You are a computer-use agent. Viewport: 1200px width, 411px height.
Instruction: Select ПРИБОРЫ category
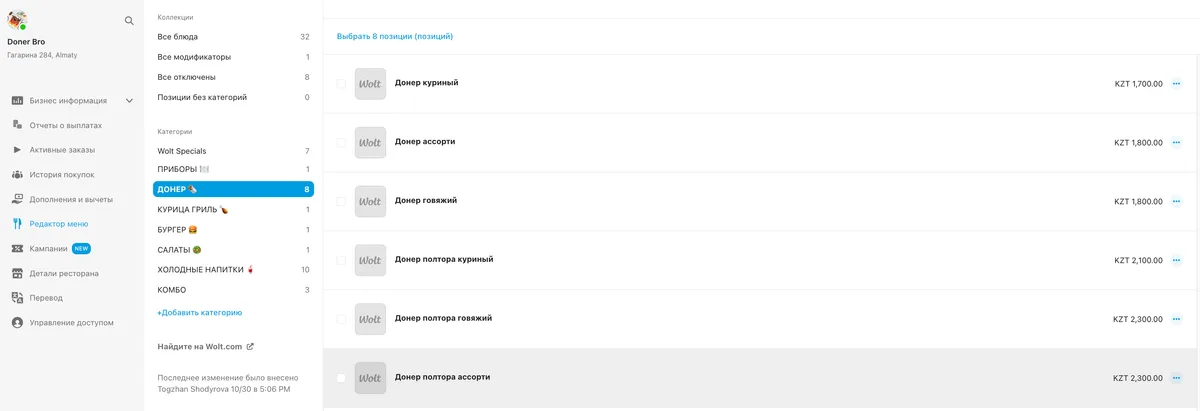(233, 169)
